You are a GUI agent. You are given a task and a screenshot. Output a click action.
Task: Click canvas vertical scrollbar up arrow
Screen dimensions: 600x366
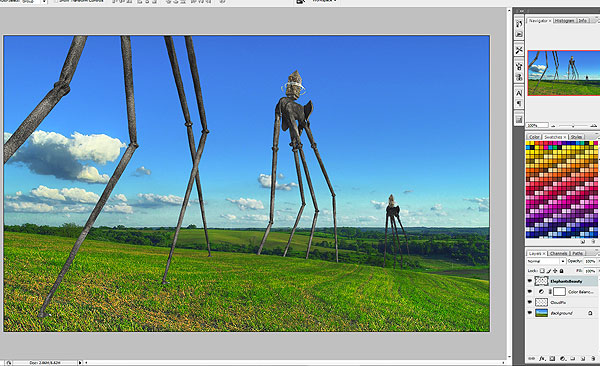509,11
